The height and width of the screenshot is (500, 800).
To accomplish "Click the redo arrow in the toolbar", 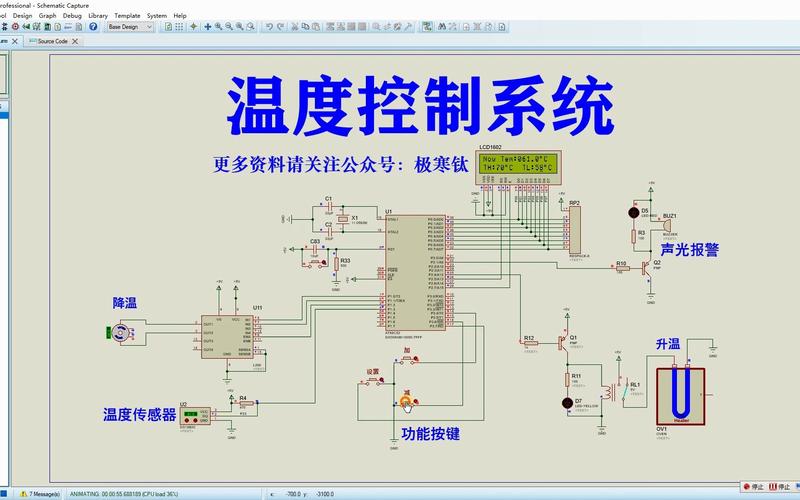I will pos(281,27).
